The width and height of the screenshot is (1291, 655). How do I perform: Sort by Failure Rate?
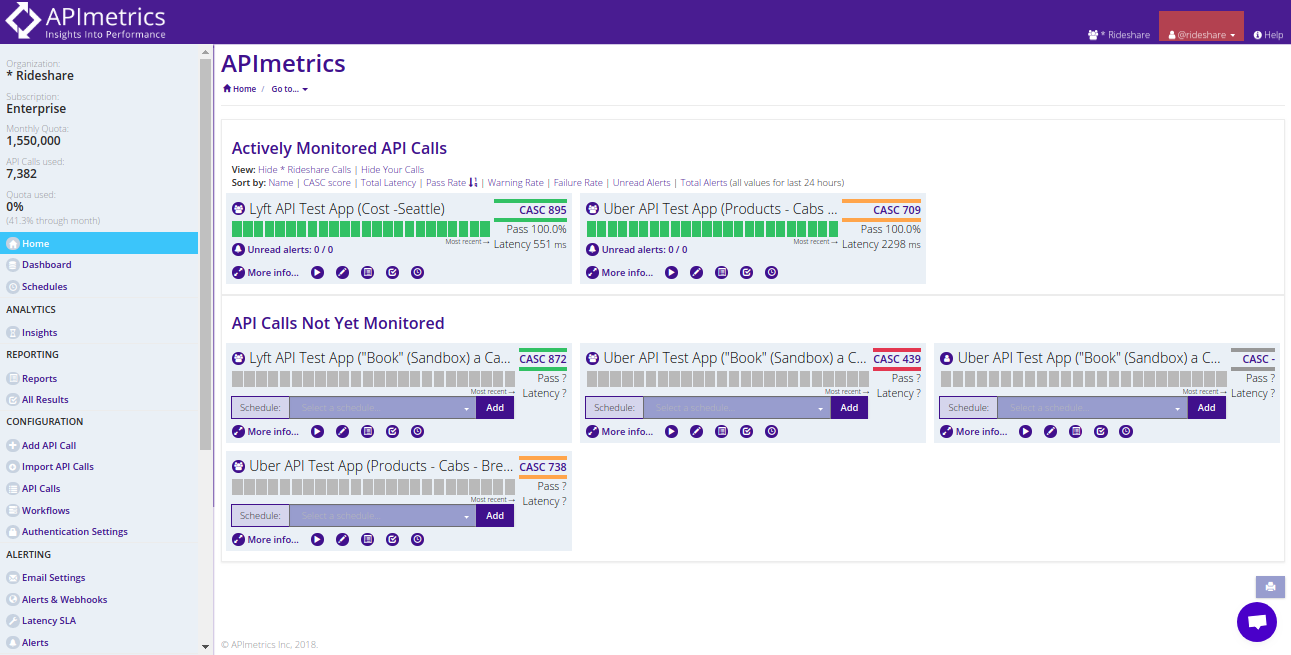578,183
